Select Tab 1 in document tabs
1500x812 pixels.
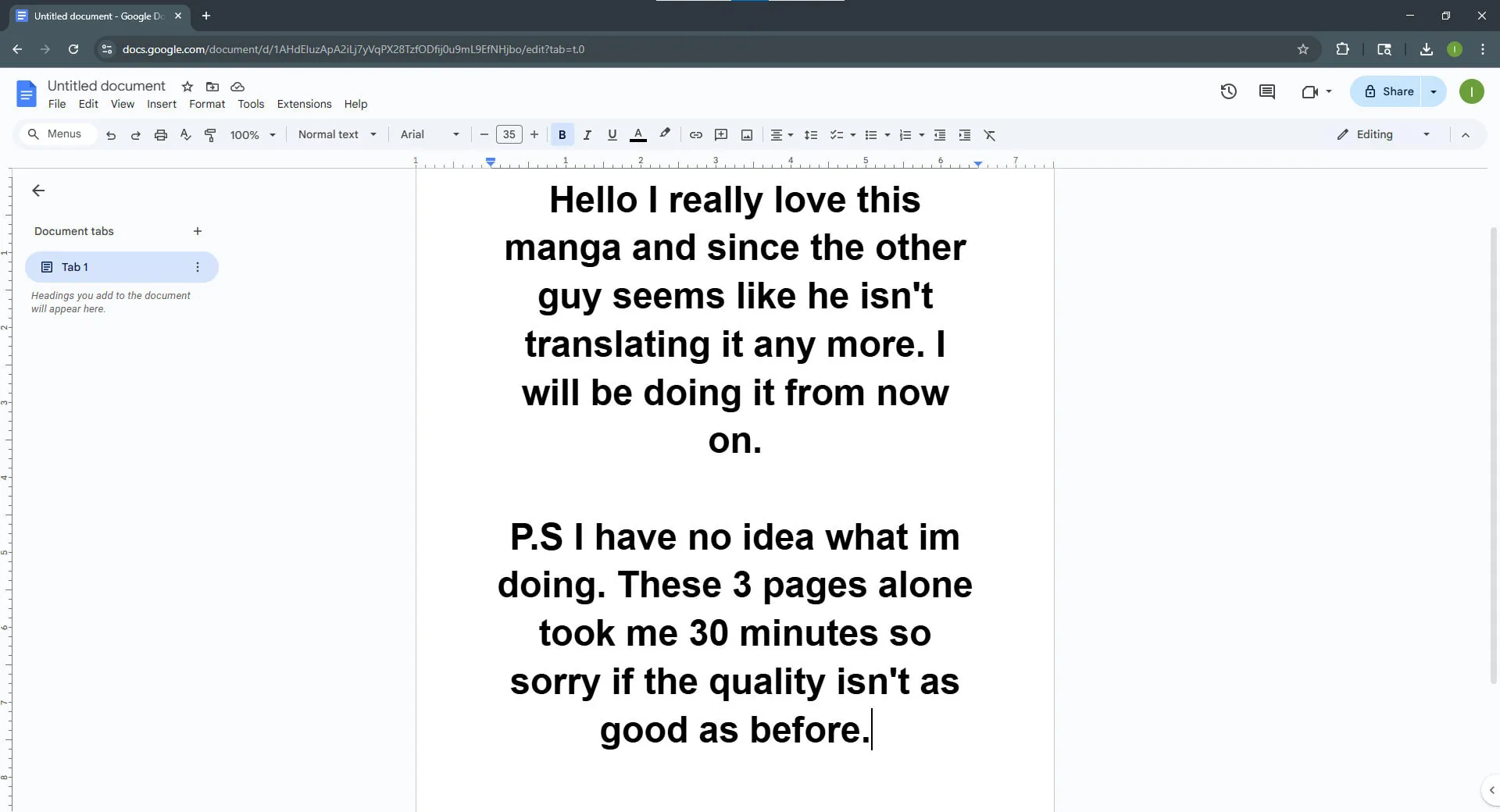pyautogui.click(x=121, y=267)
